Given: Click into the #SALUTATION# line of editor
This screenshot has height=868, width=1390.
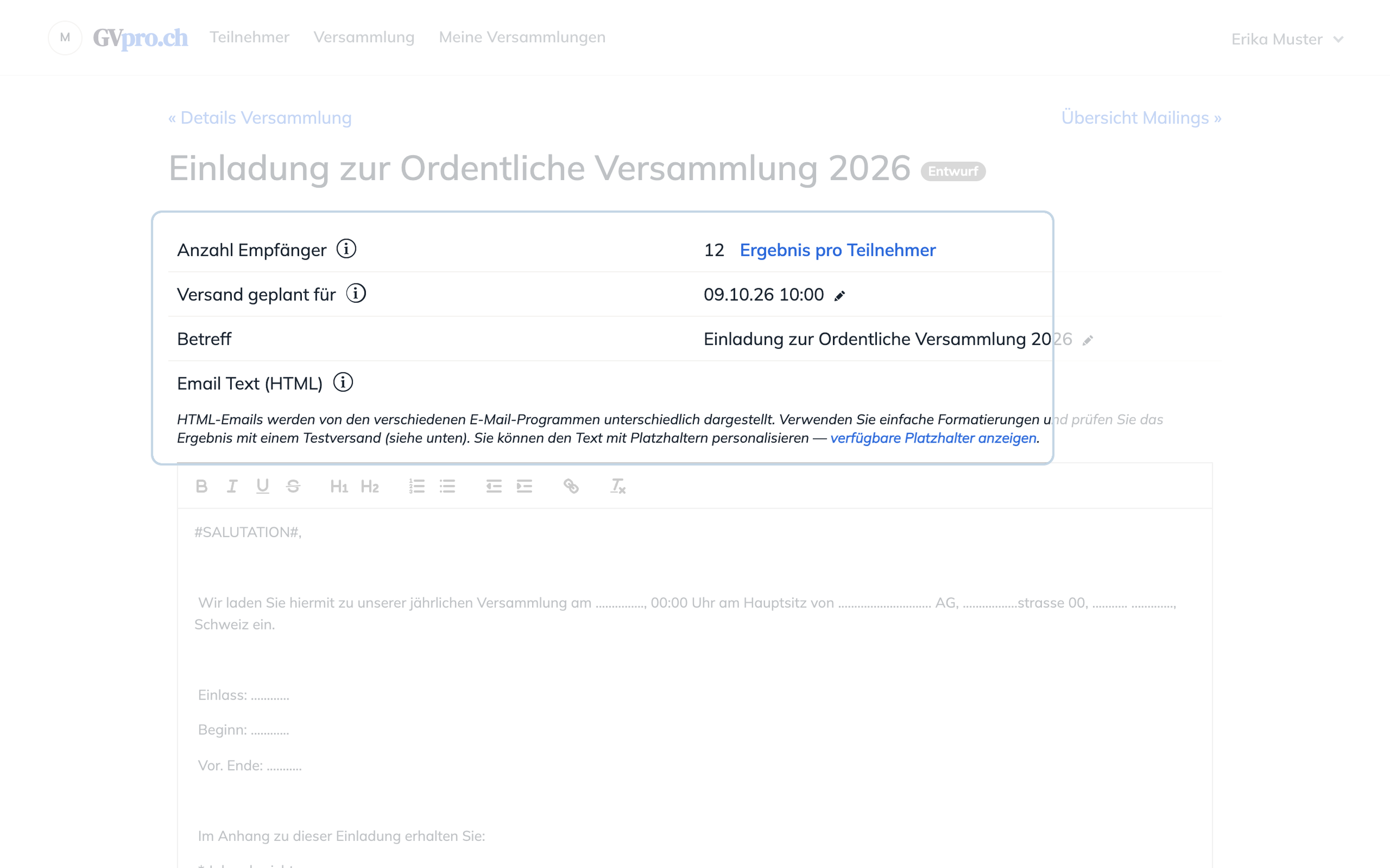Looking at the screenshot, I should tap(247, 532).
